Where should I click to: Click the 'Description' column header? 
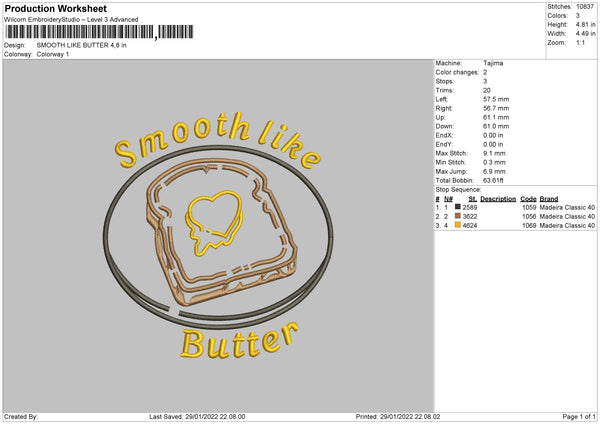(498, 199)
